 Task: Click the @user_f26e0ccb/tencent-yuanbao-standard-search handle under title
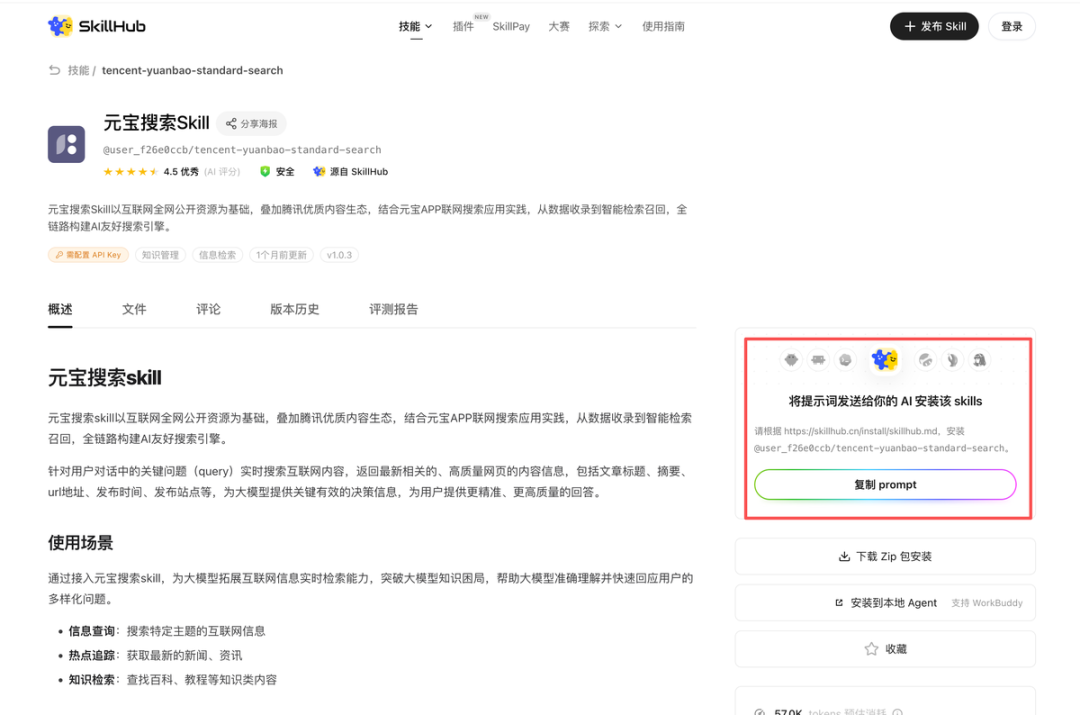coord(242,149)
